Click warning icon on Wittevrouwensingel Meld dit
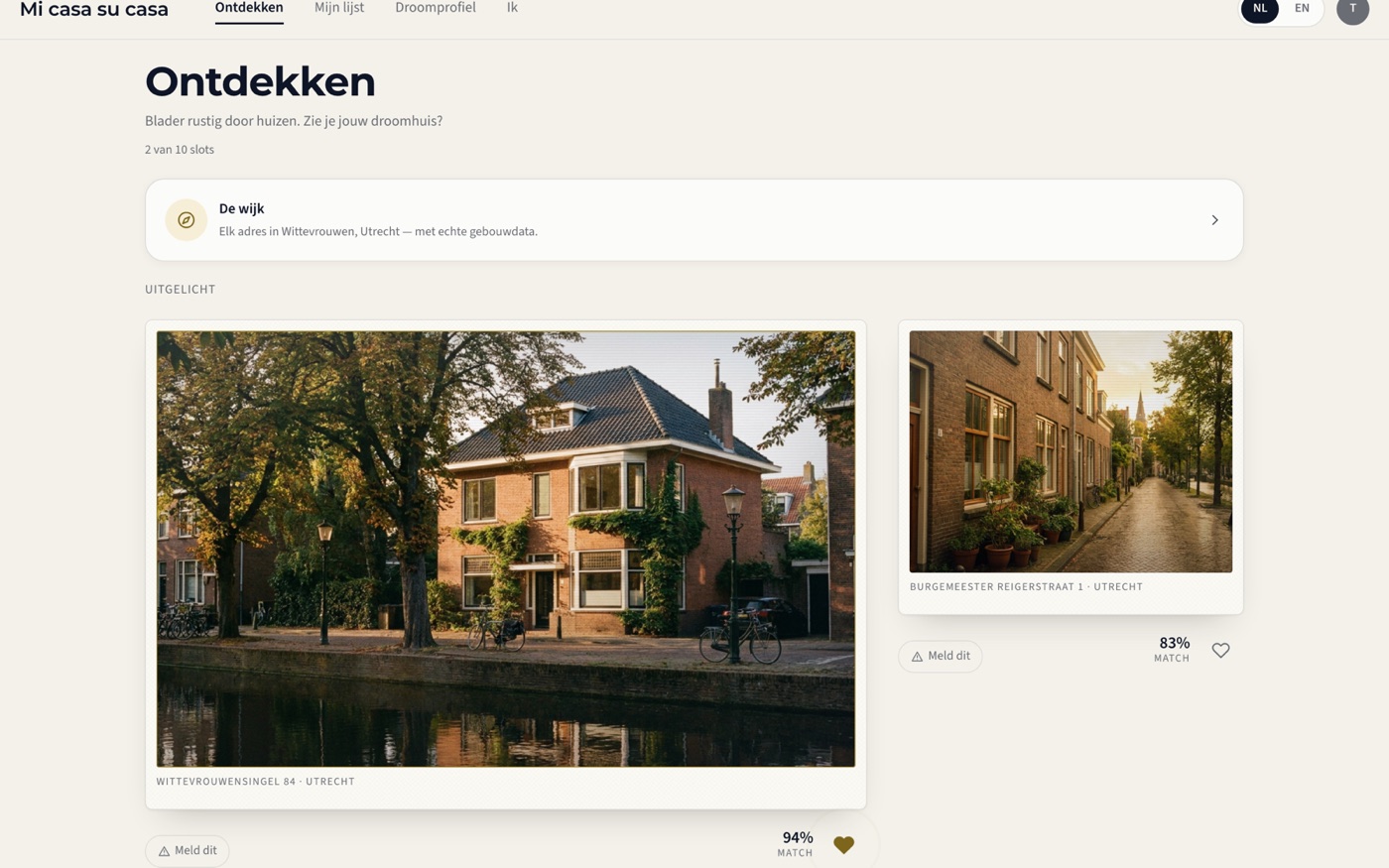The height and width of the screenshot is (868, 1389). (x=164, y=851)
